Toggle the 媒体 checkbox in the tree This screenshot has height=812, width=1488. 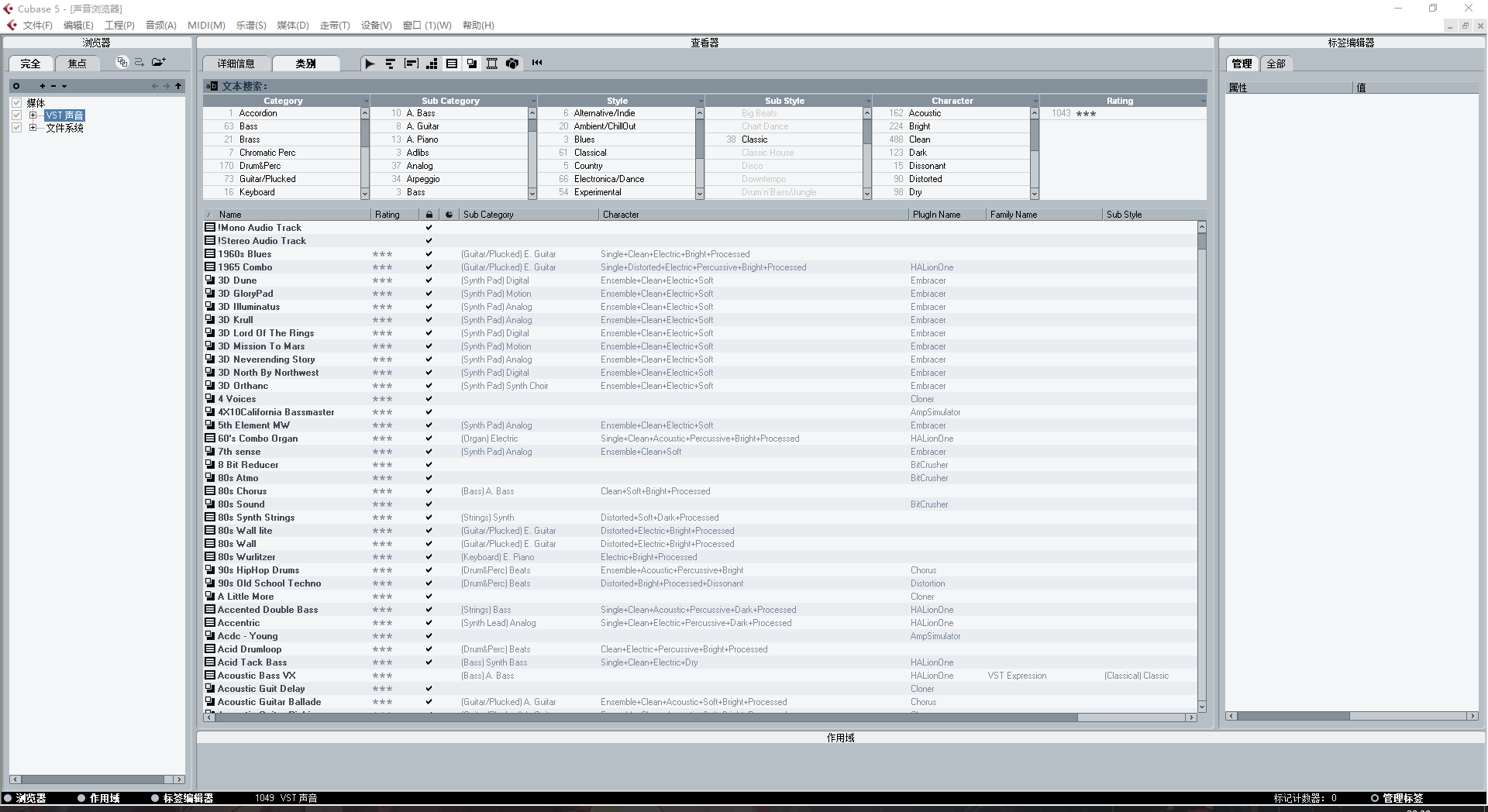pyautogui.click(x=16, y=102)
